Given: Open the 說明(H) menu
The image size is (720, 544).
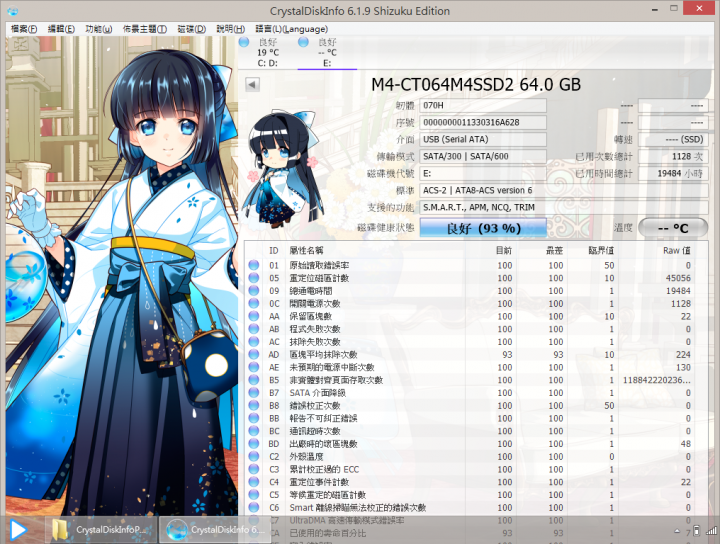Looking at the screenshot, I should pyautogui.click(x=231, y=29).
